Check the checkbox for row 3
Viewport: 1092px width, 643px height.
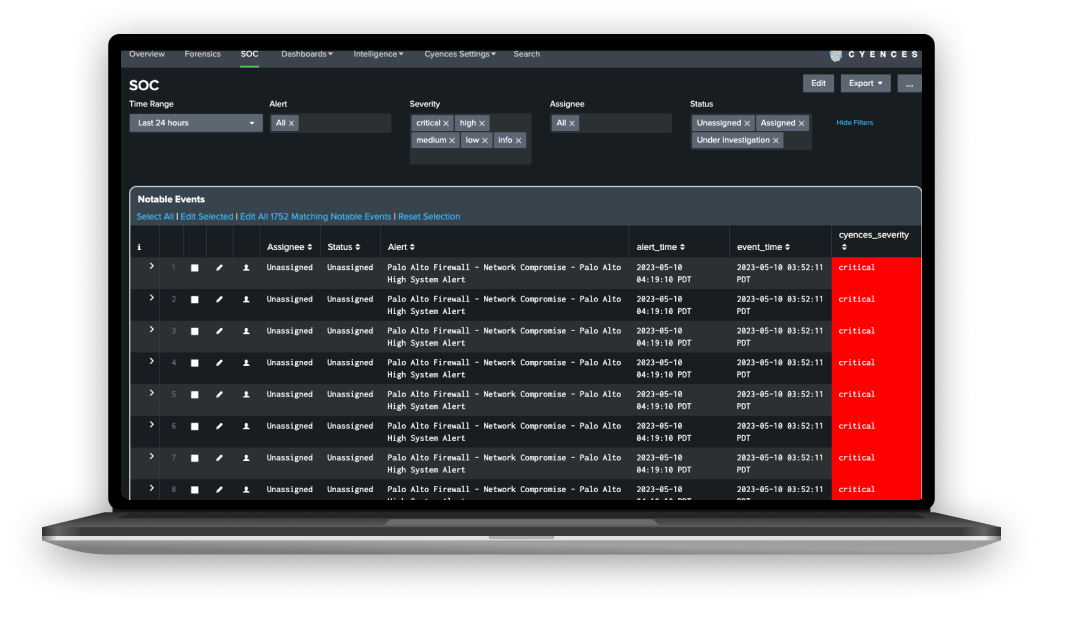(195, 332)
